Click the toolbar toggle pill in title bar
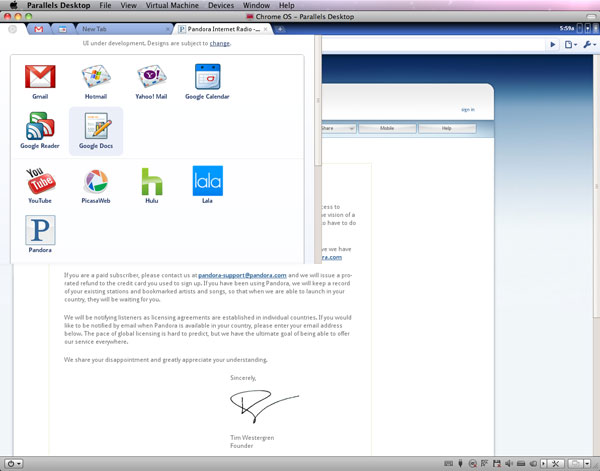This screenshot has width=600, height=471. pyautogui.click(x=592, y=16)
